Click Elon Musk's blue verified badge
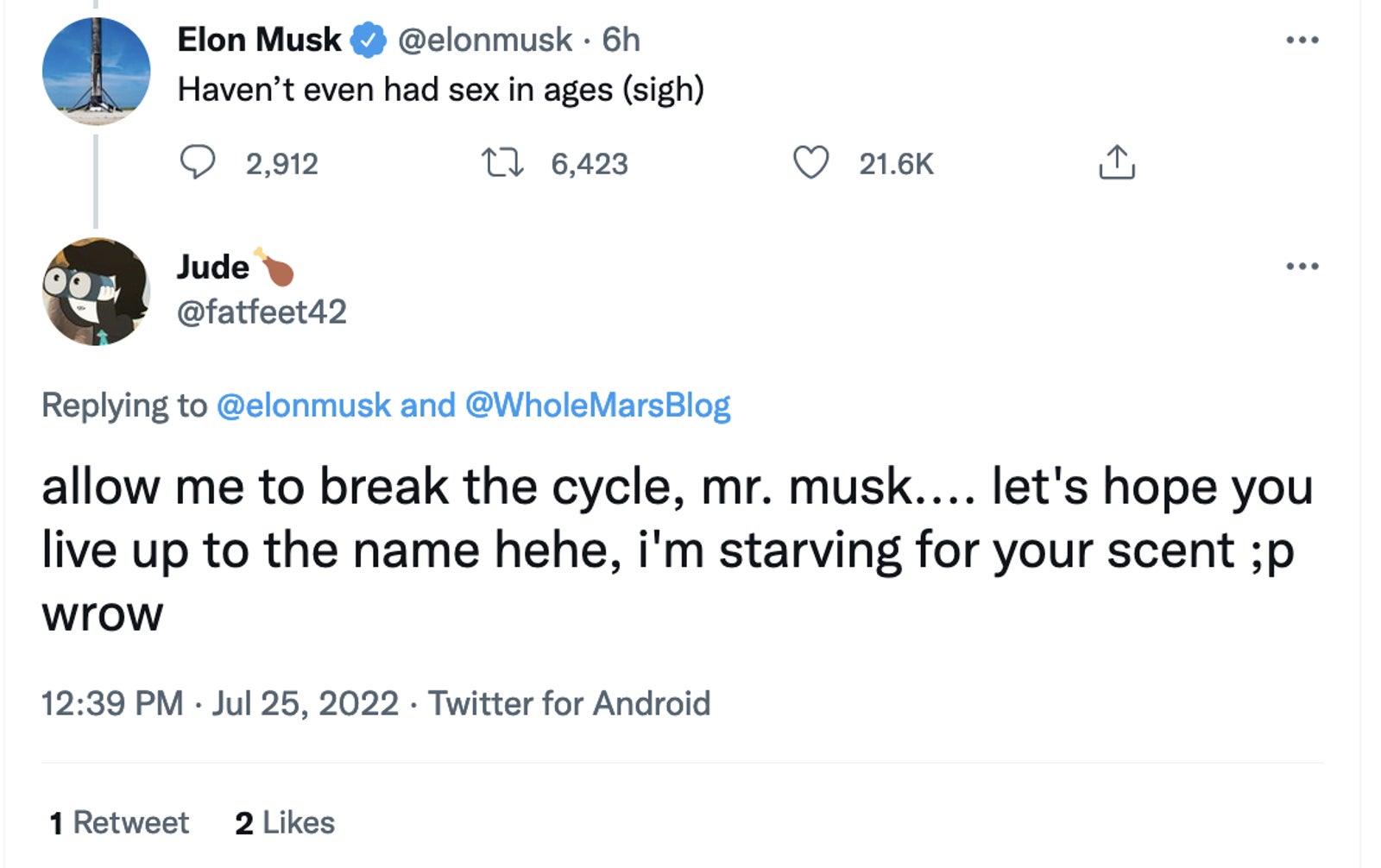This screenshot has width=1381, height=868. click(366, 38)
